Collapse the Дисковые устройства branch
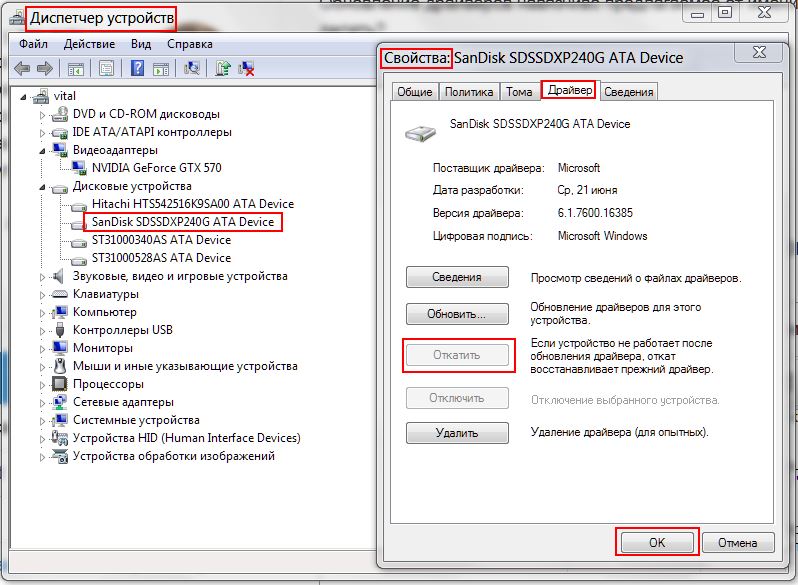 pos(42,187)
